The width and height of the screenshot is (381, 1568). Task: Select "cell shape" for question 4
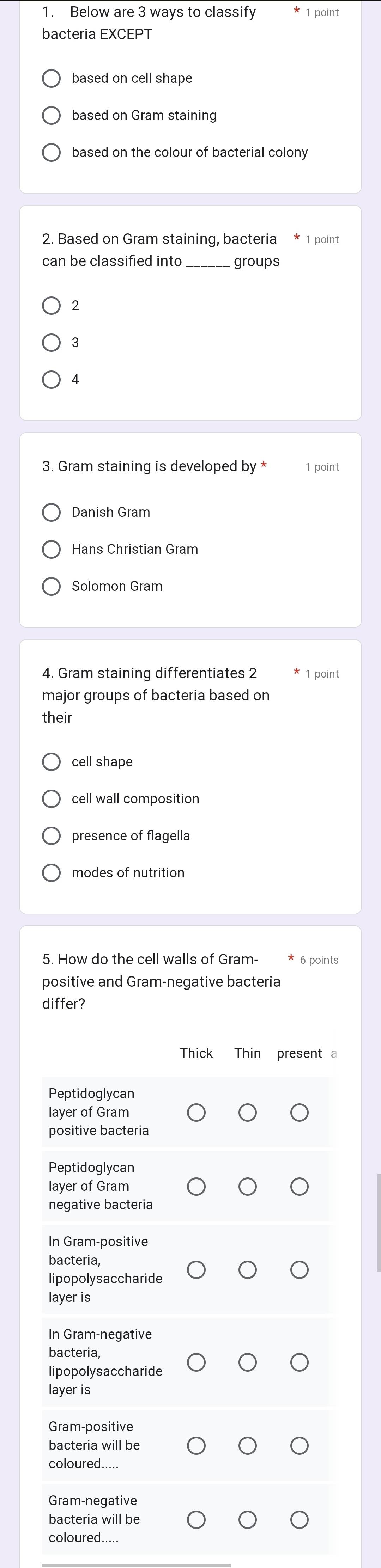(51, 761)
